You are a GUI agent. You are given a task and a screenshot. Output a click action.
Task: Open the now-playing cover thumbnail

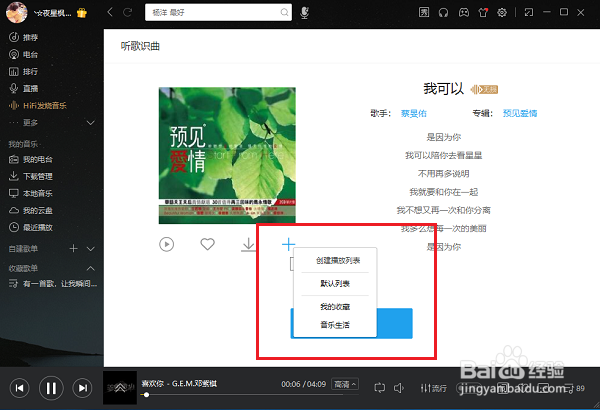point(120,388)
